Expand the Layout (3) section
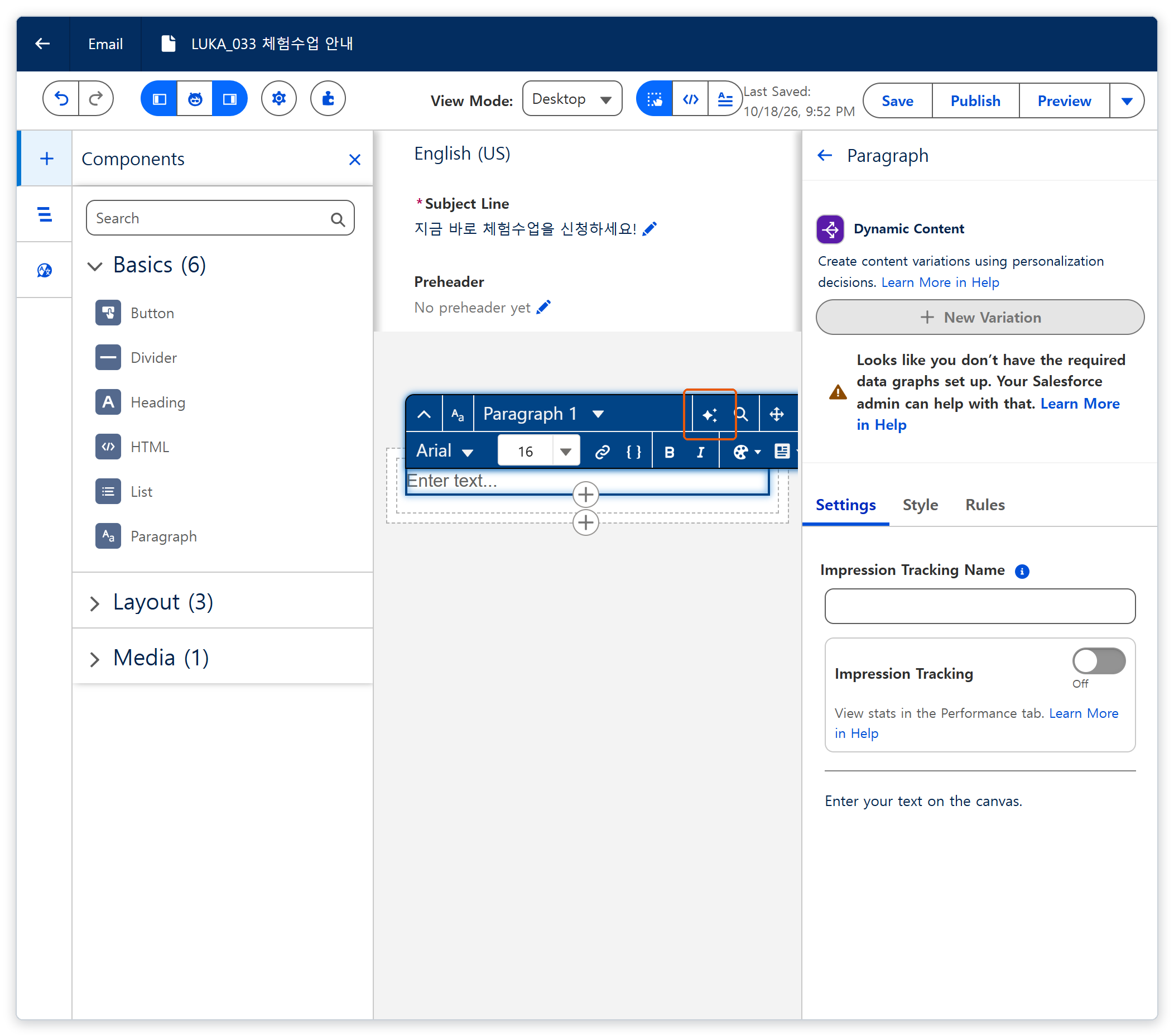The image size is (1174, 1036). click(95, 603)
